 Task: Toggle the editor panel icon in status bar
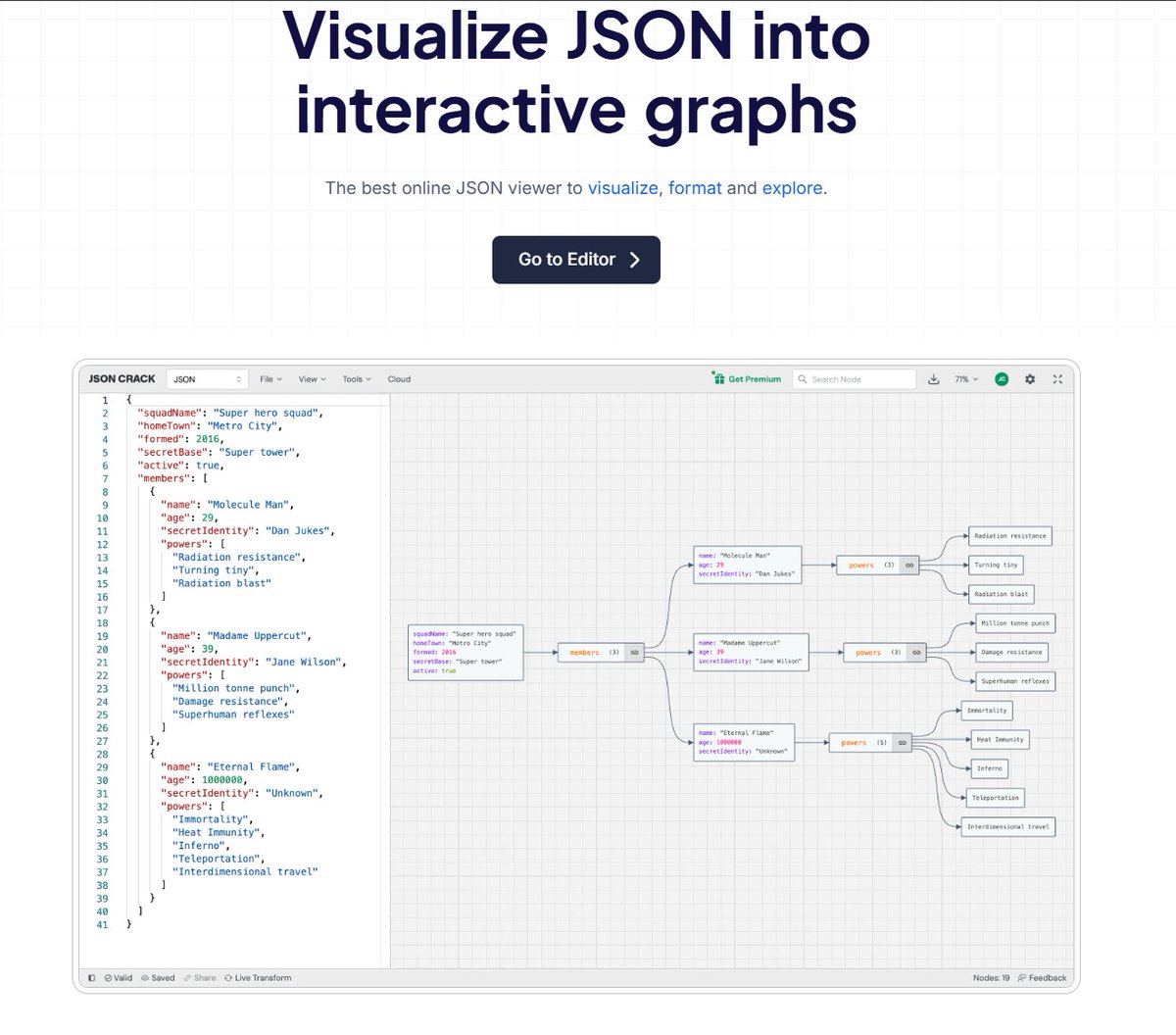click(92, 978)
